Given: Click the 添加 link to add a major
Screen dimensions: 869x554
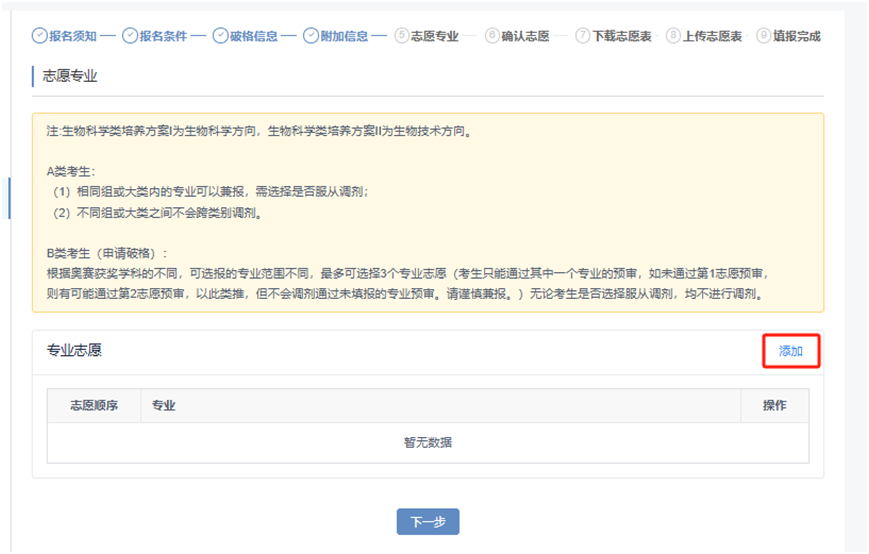Looking at the screenshot, I should tap(790, 351).
